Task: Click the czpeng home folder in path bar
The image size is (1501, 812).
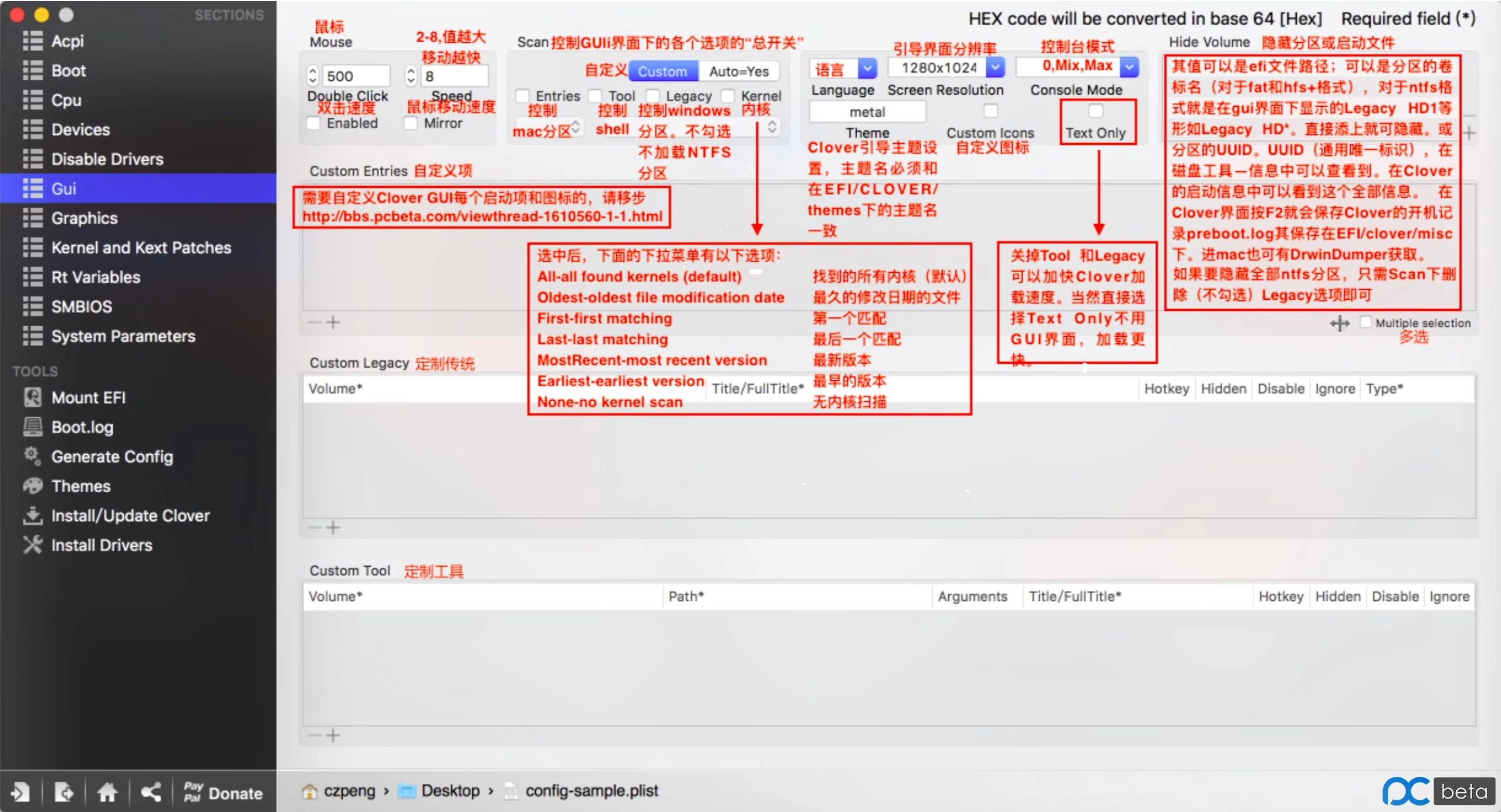Action: [339, 791]
